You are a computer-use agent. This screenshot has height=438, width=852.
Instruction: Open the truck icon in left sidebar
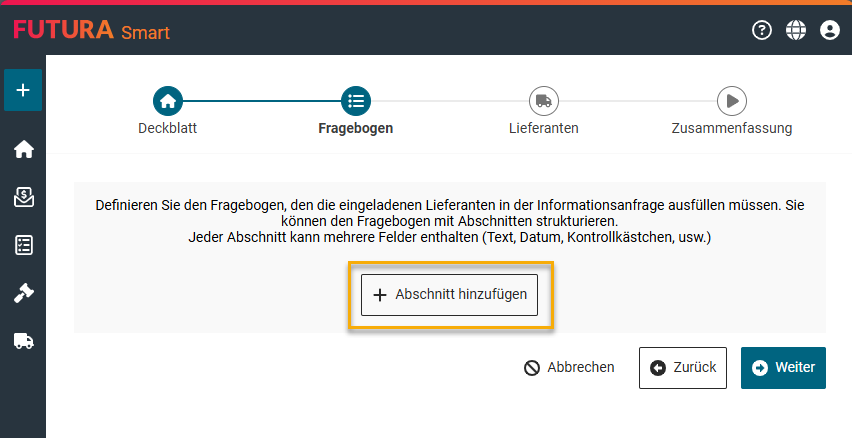click(x=23, y=341)
